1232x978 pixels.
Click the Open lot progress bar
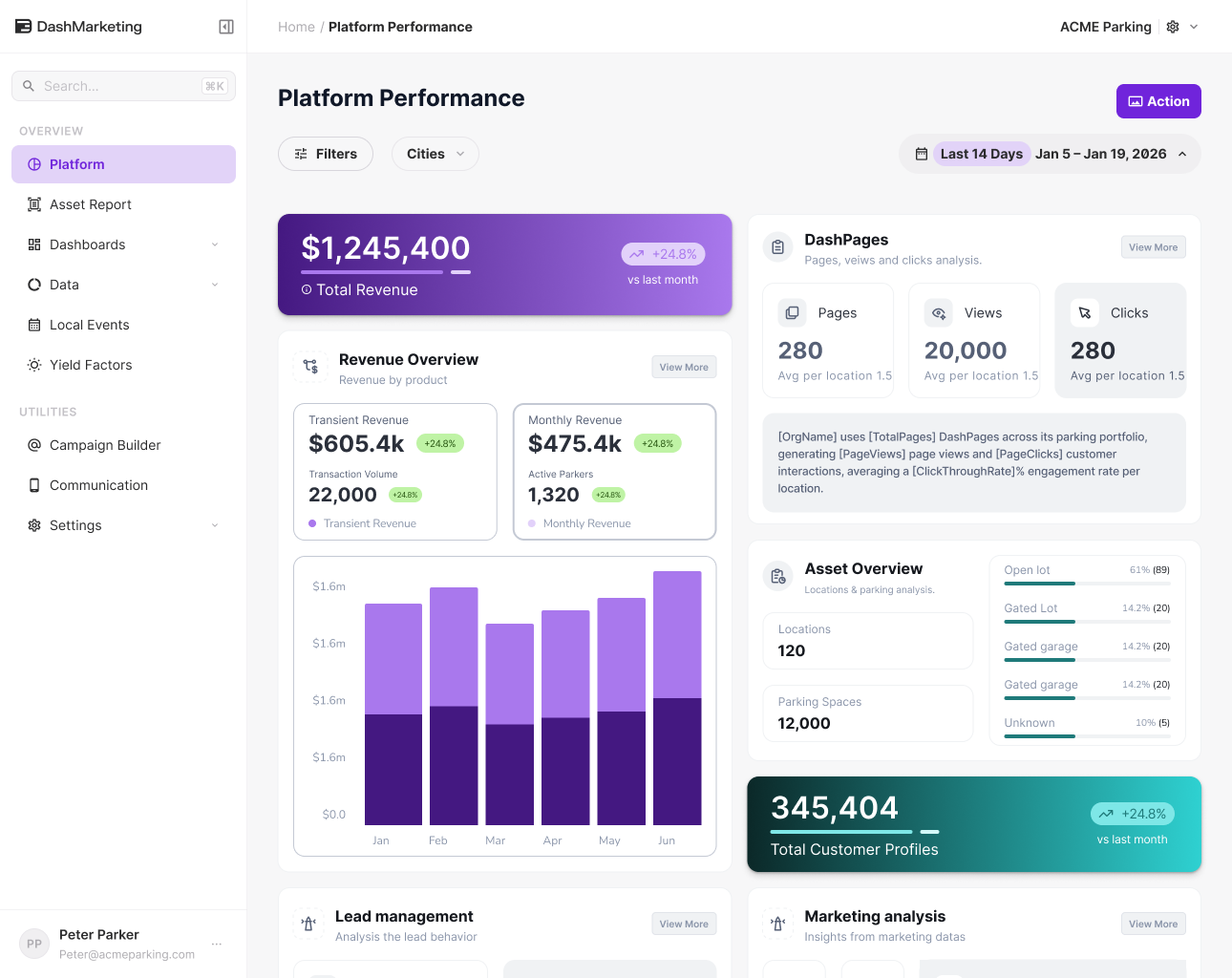1087,584
